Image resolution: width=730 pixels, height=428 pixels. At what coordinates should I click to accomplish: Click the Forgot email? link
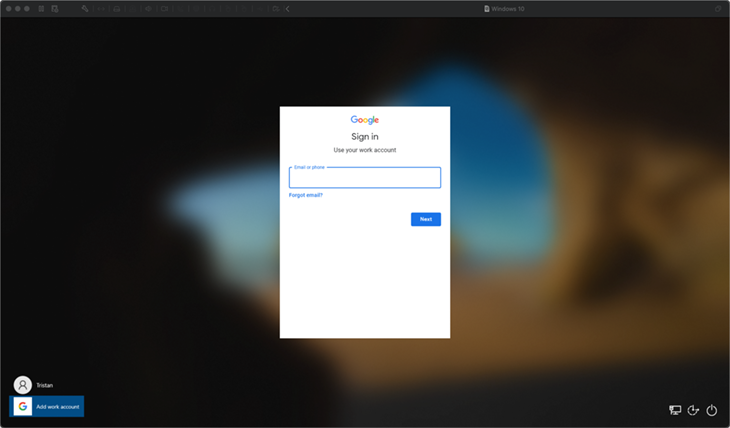(x=306, y=195)
